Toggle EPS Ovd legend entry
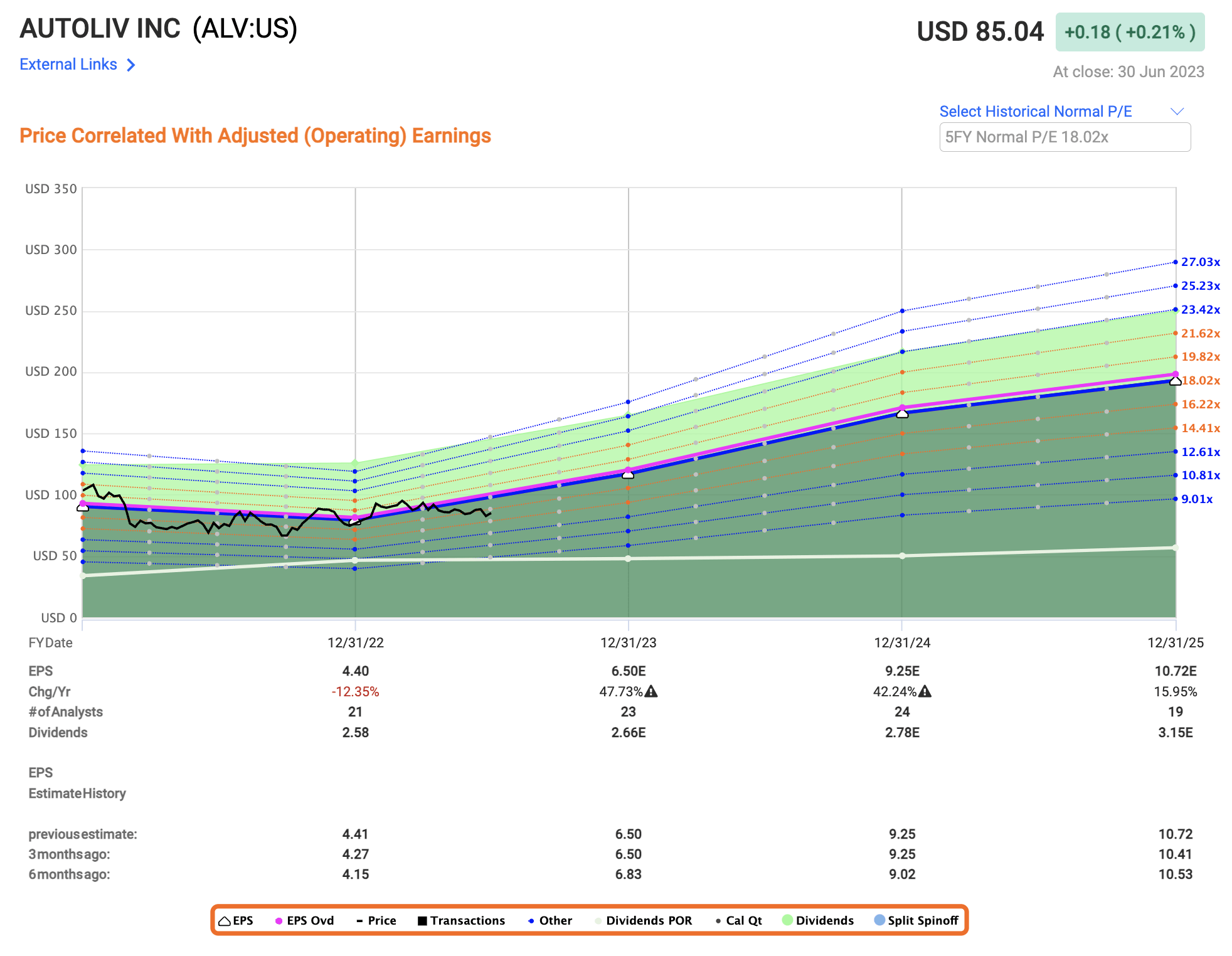 point(305,921)
